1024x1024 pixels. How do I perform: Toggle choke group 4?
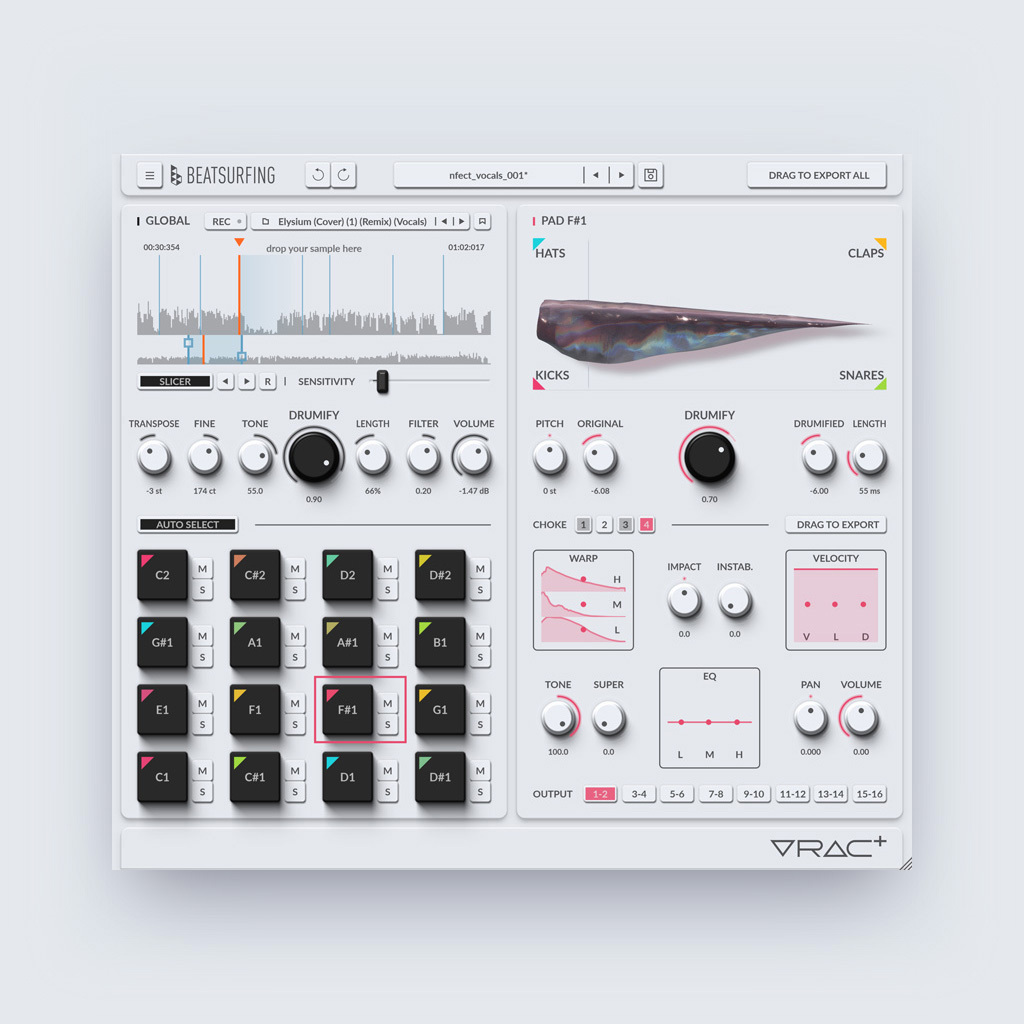[x=647, y=524]
